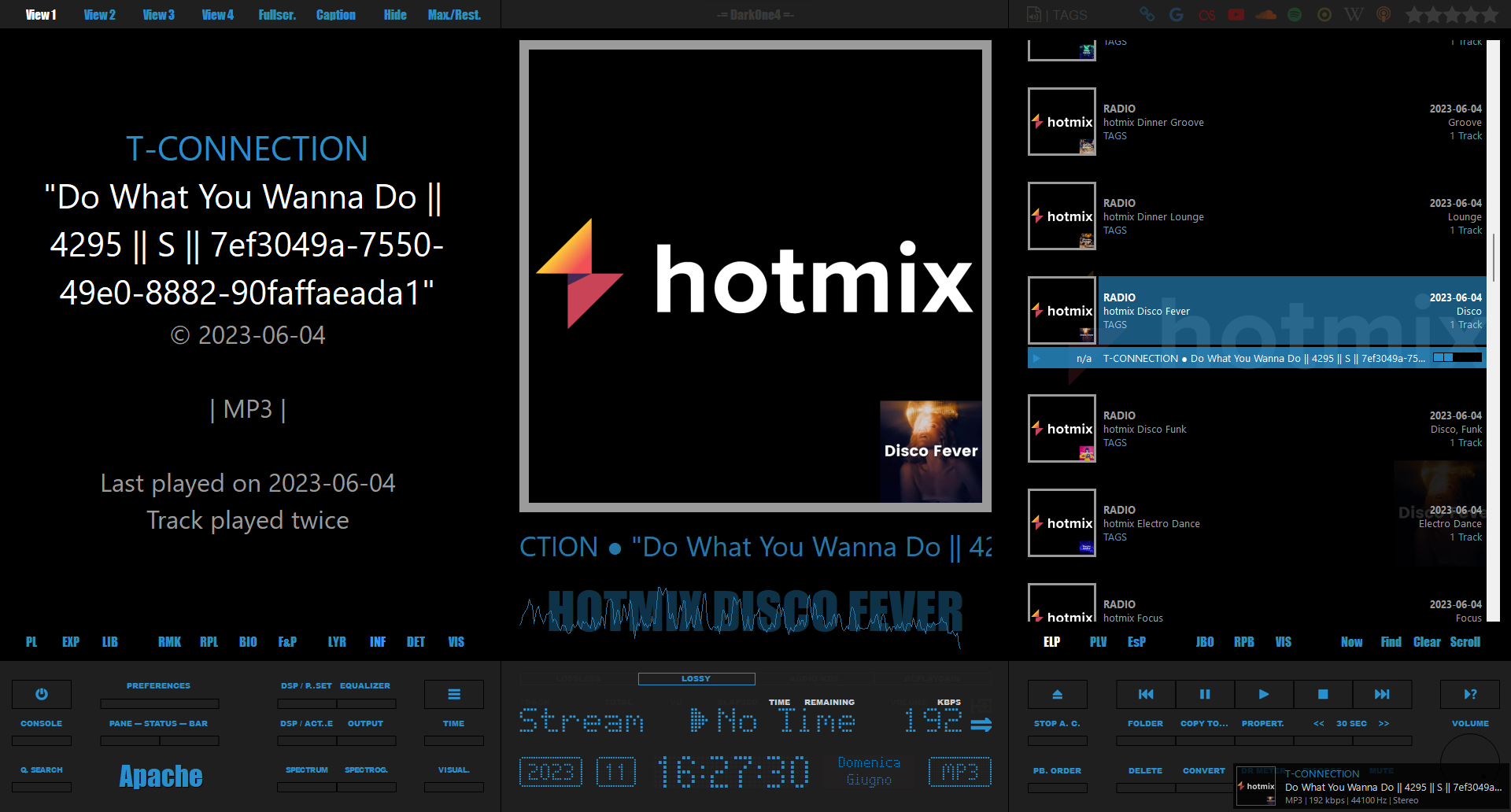Switch to View 3
The image size is (1511, 812).
coord(159,14)
